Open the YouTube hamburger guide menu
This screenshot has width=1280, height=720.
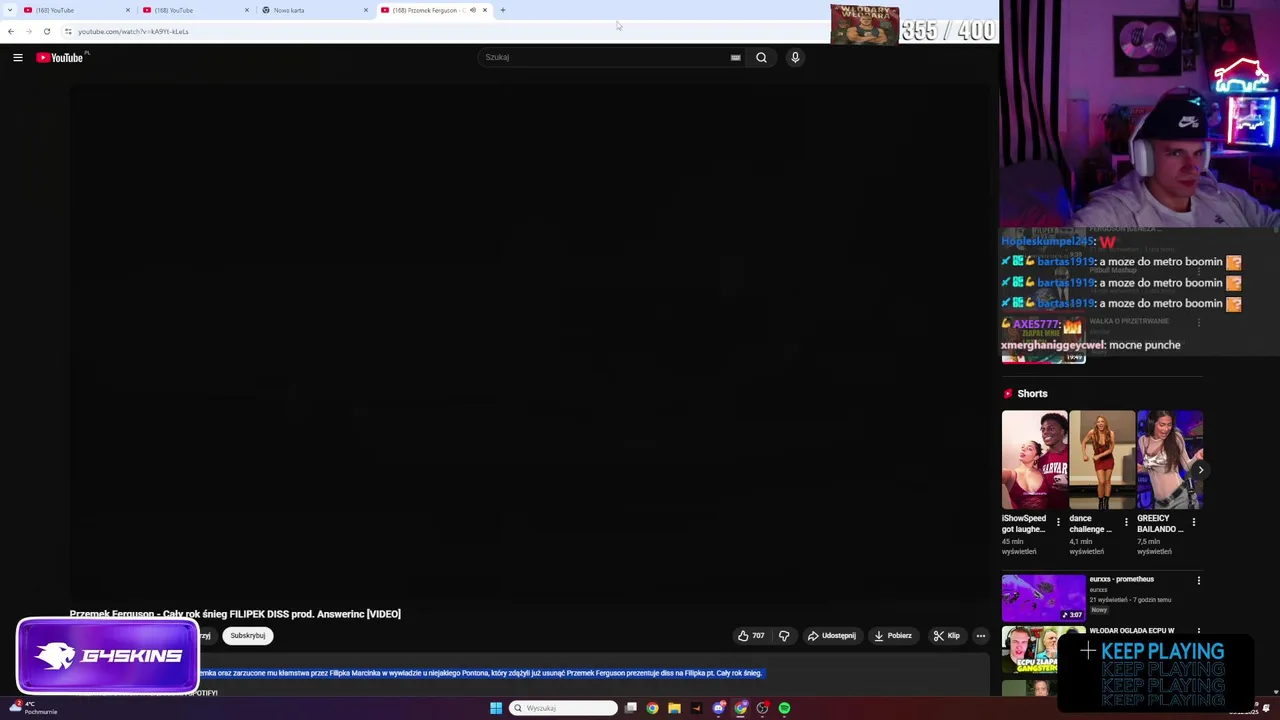(18, 58)
